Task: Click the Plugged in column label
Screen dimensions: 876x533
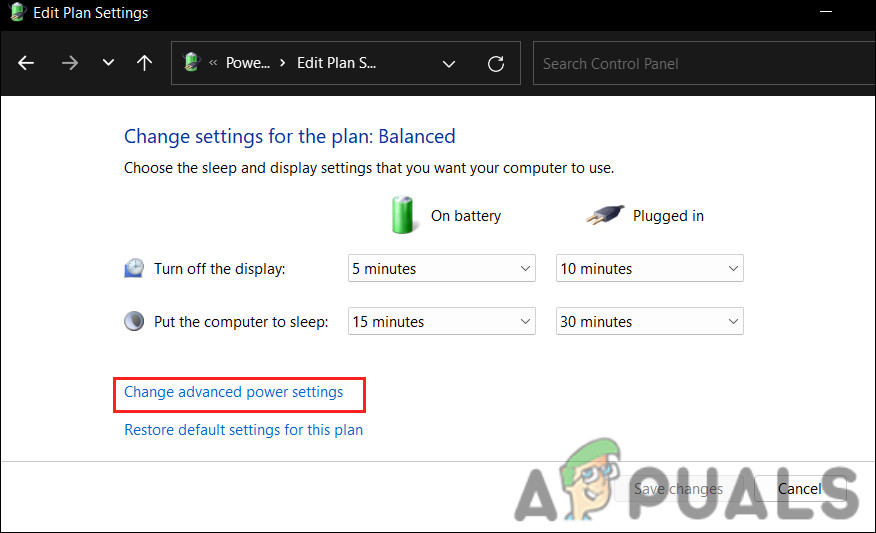Action: (x=668, y=216)
